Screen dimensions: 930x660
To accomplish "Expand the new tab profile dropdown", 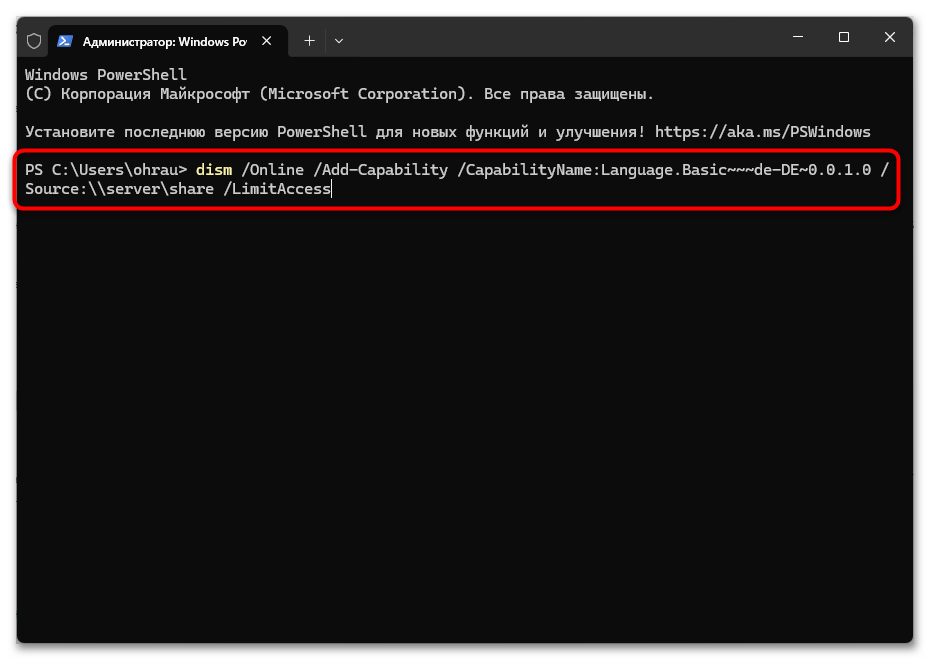I will coord(339,41).
